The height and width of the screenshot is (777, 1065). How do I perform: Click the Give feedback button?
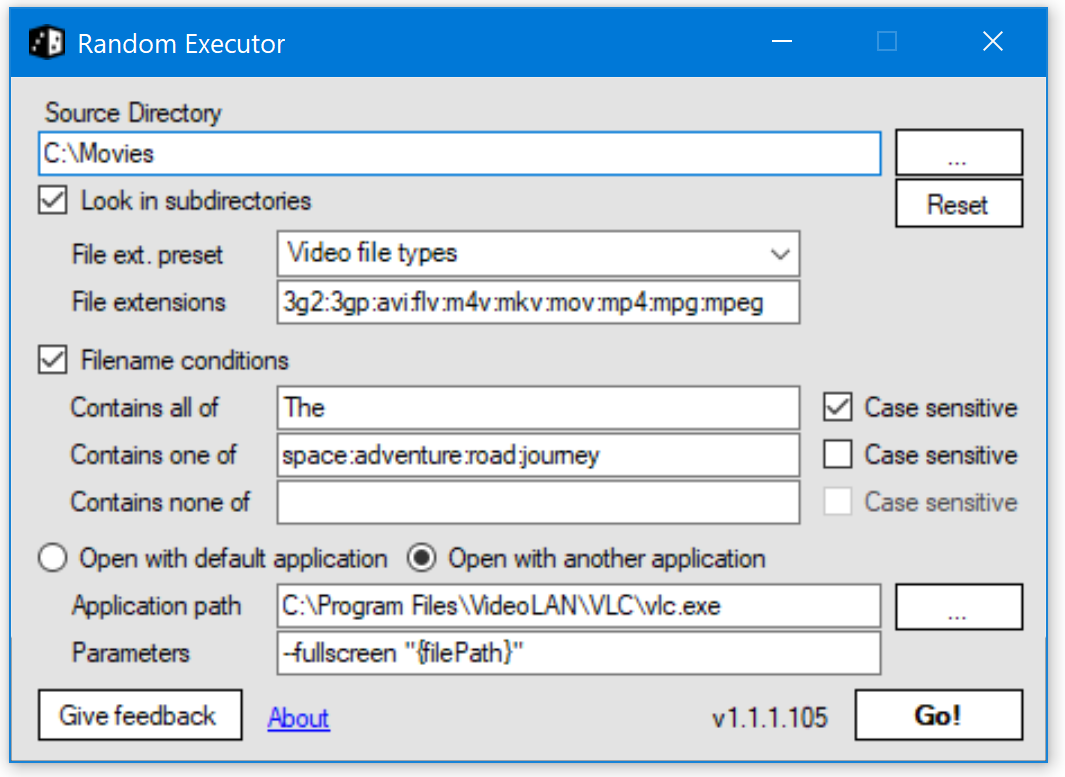[139, 715]
